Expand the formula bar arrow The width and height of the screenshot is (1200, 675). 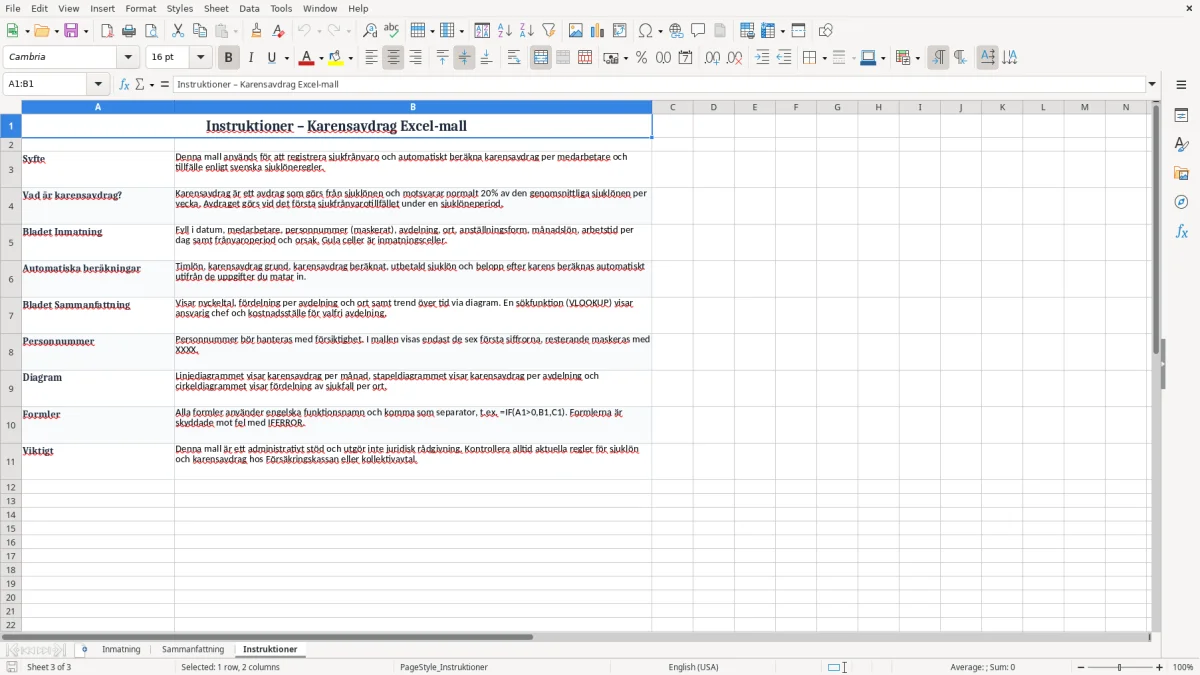(x=1152, y=84)
